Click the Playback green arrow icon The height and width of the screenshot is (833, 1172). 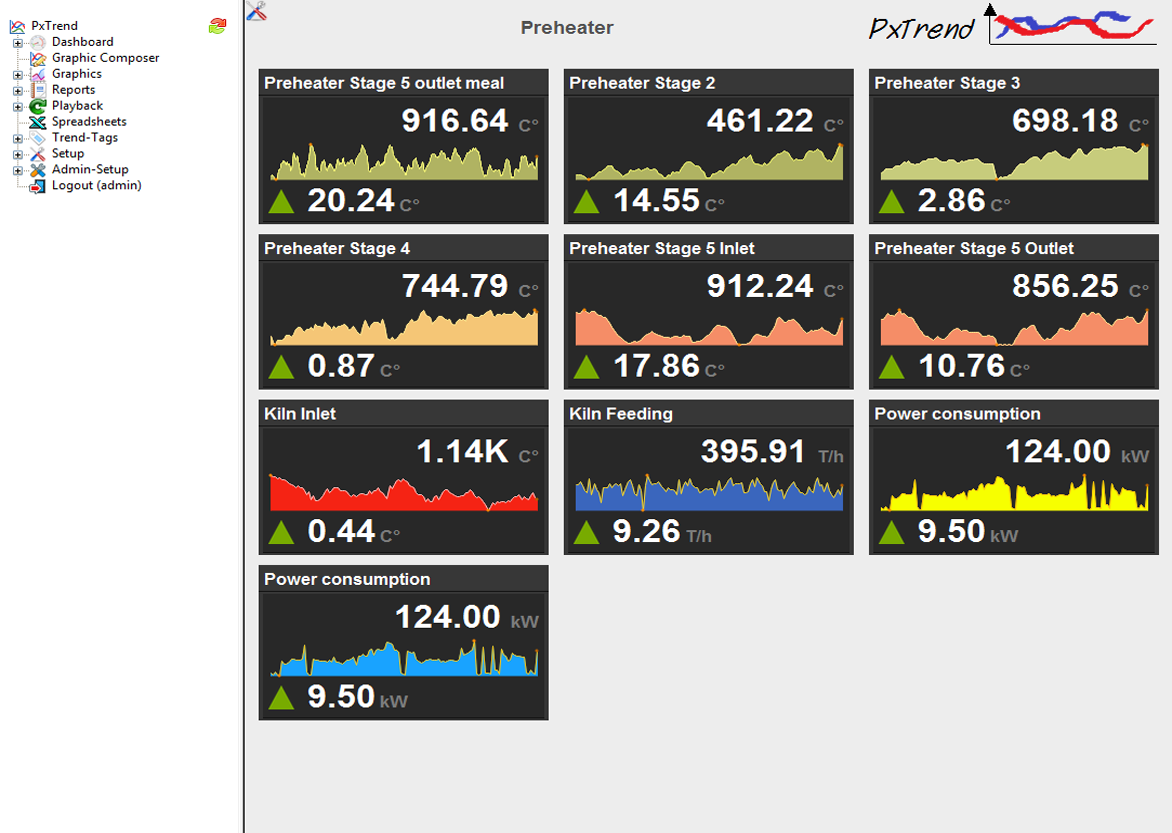(38, 106)
